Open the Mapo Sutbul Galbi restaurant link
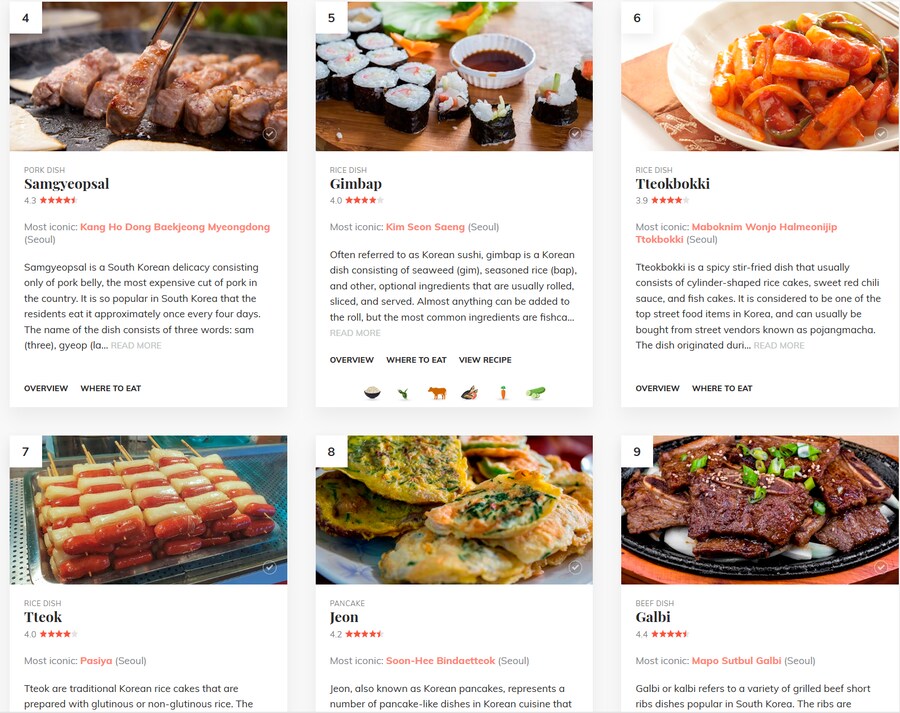Viewport: 900px width, 713px height. point(736,661)
